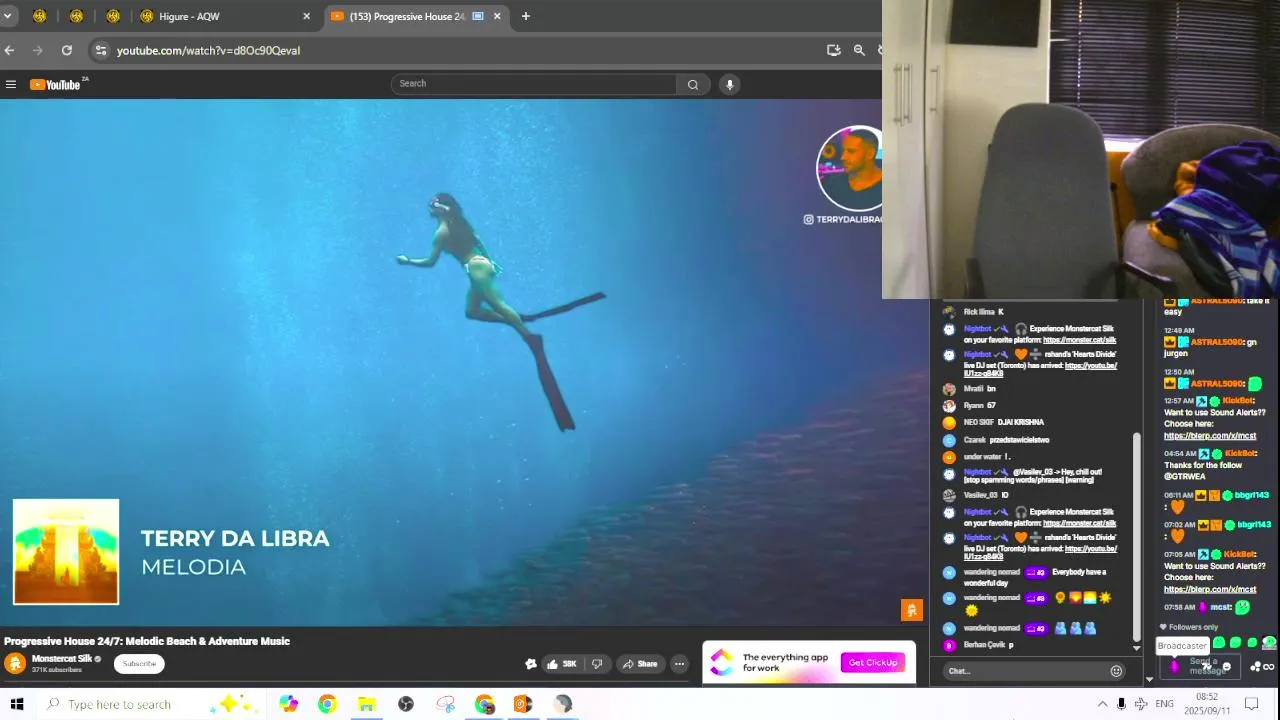
Task: Click the orange Monstercat watermark in the video
Action: 912,609
